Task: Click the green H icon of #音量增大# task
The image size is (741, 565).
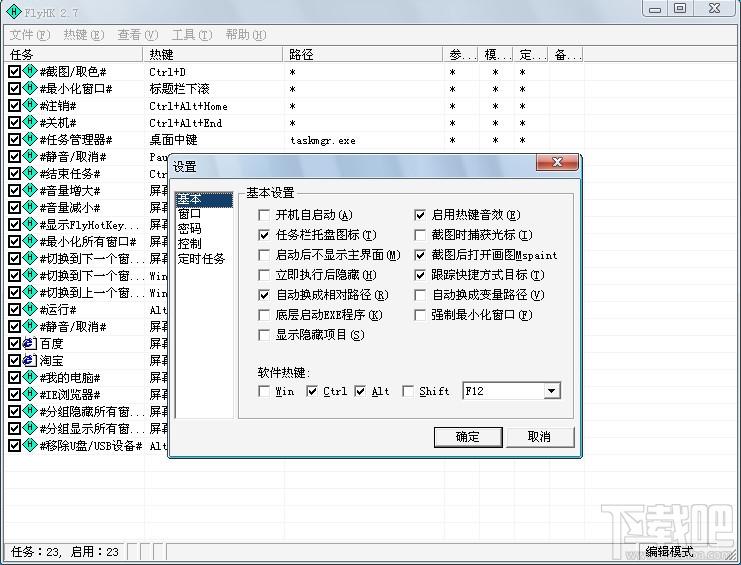Action: (x=30, y=190)
